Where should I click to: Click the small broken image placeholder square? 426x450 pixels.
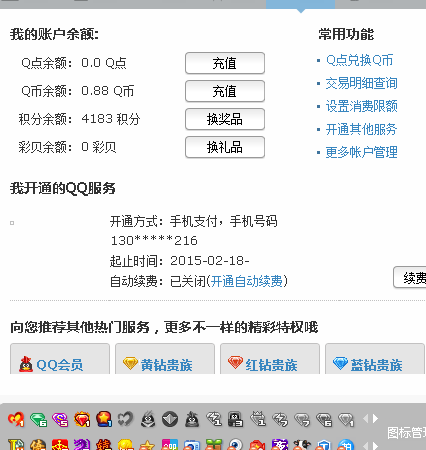coord(12,223)
